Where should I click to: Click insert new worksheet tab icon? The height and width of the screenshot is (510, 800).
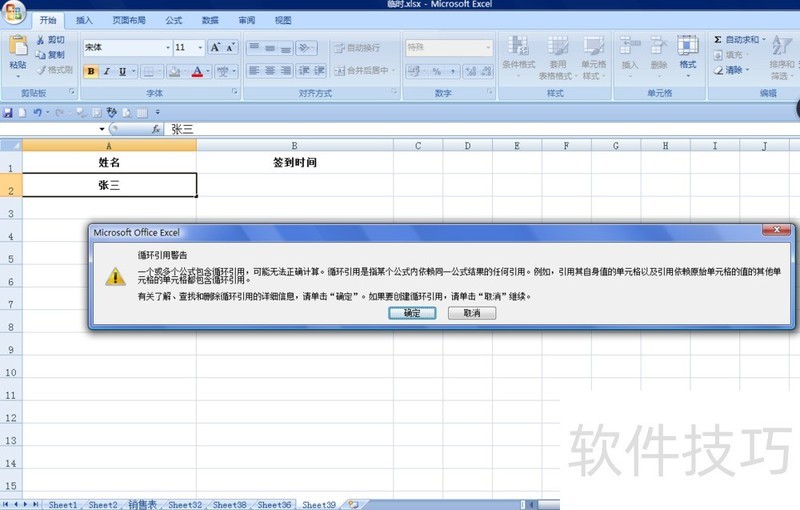coord(353,504)
